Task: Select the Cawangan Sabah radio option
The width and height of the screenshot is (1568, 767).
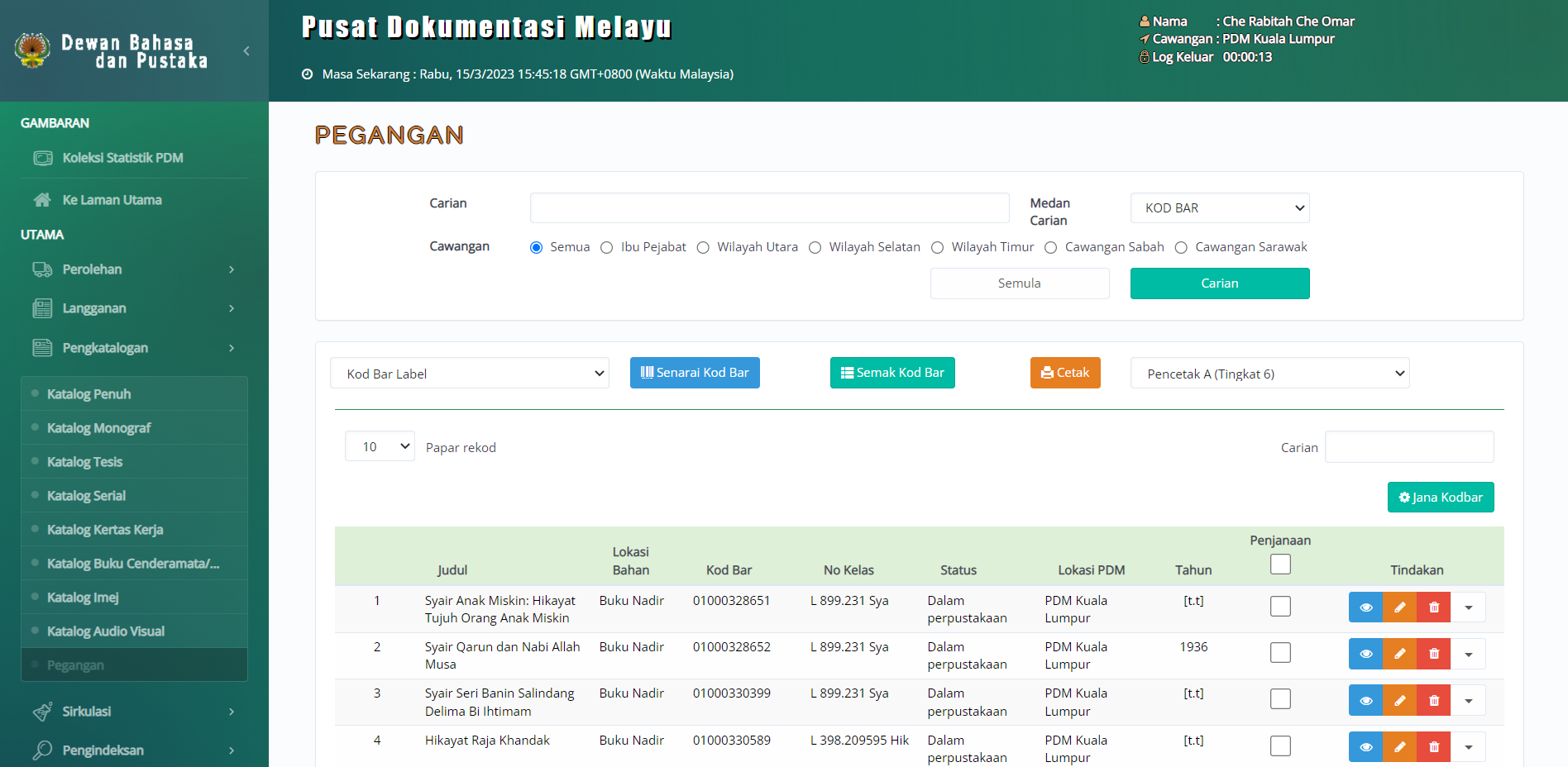Action: [1051, 248]
